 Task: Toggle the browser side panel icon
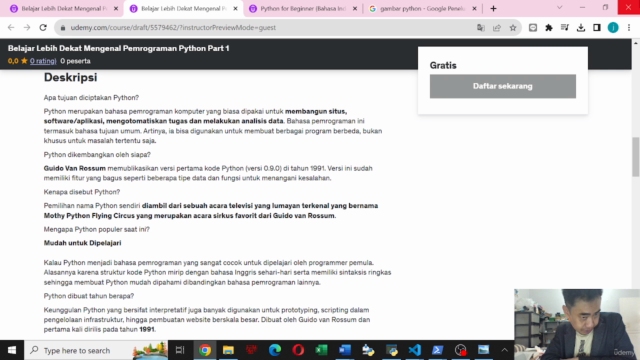pos(597,28)
